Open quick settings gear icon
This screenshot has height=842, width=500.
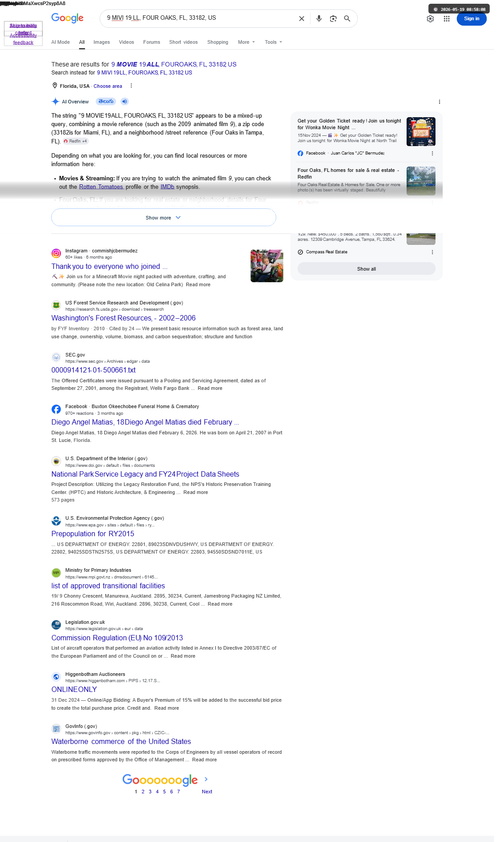tap(430, 19)
